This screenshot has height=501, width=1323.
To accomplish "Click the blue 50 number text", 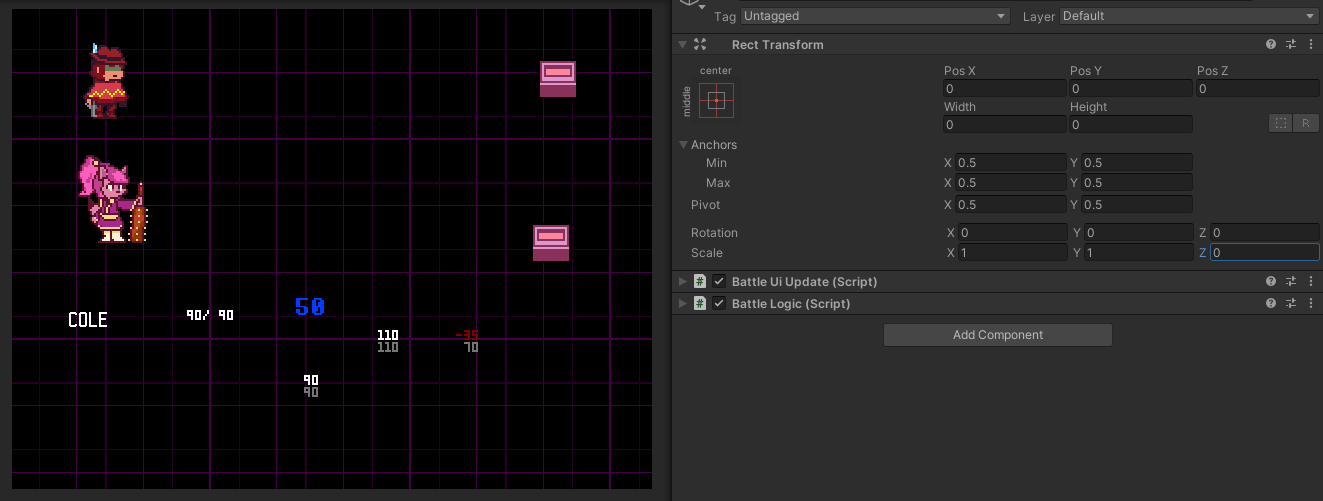I will (310, 307).
